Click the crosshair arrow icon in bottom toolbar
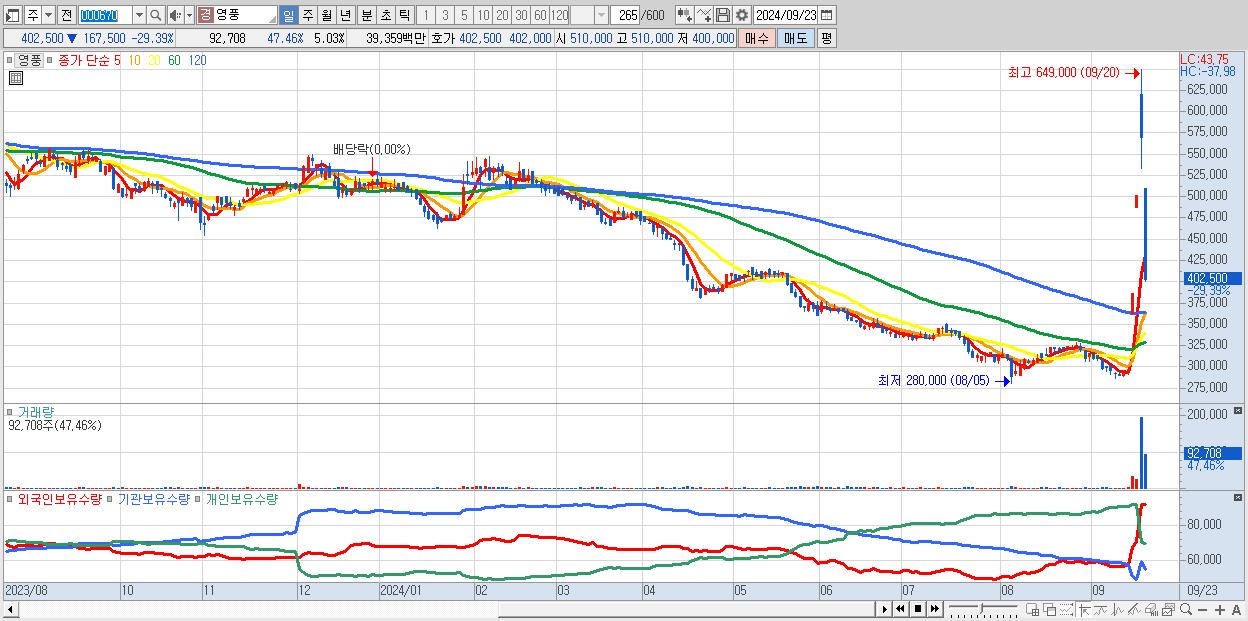This screenshot has height=621, width=1248. click(1084, 609)
